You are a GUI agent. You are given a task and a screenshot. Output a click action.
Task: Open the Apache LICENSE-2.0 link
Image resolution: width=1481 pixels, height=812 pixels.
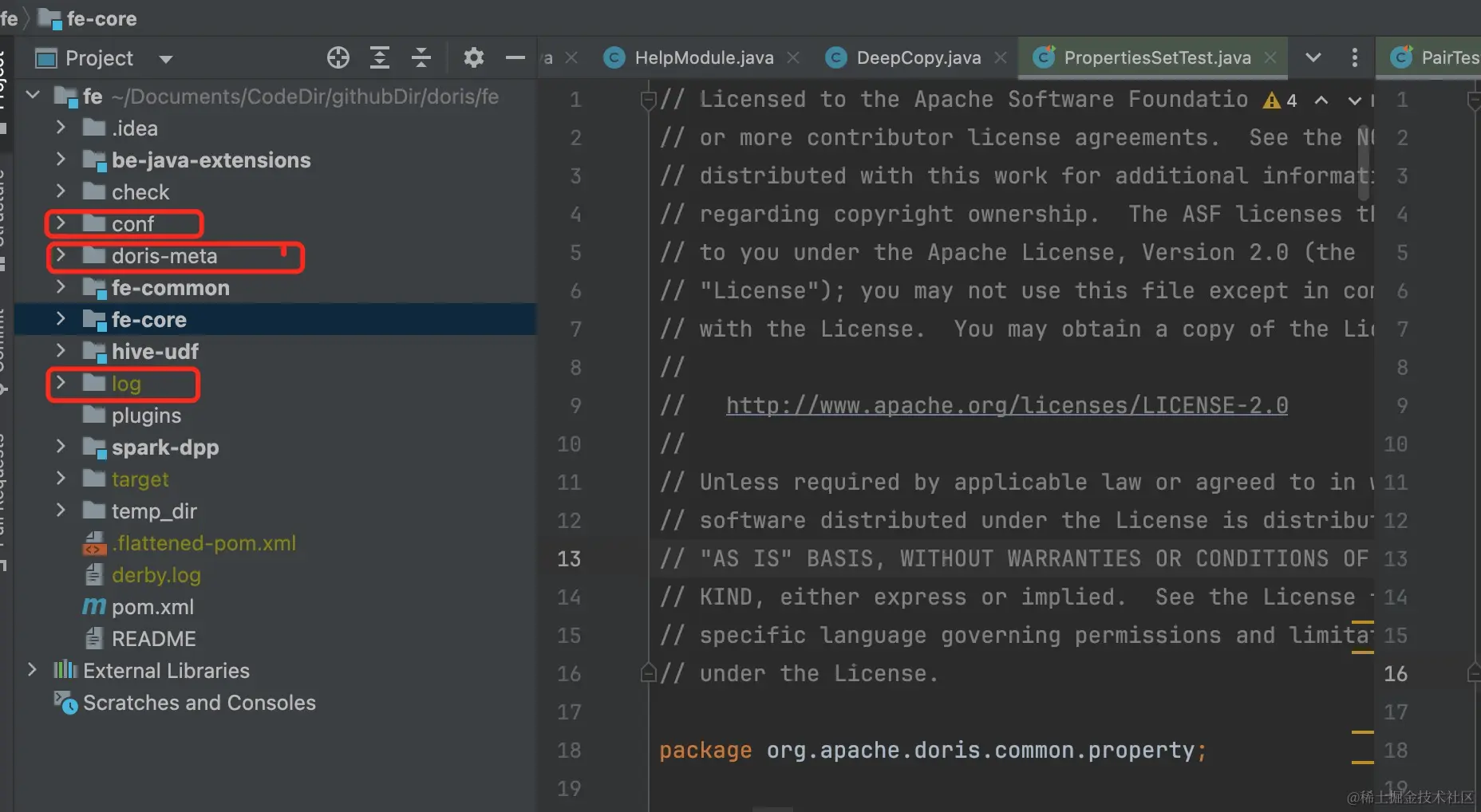1006,405
